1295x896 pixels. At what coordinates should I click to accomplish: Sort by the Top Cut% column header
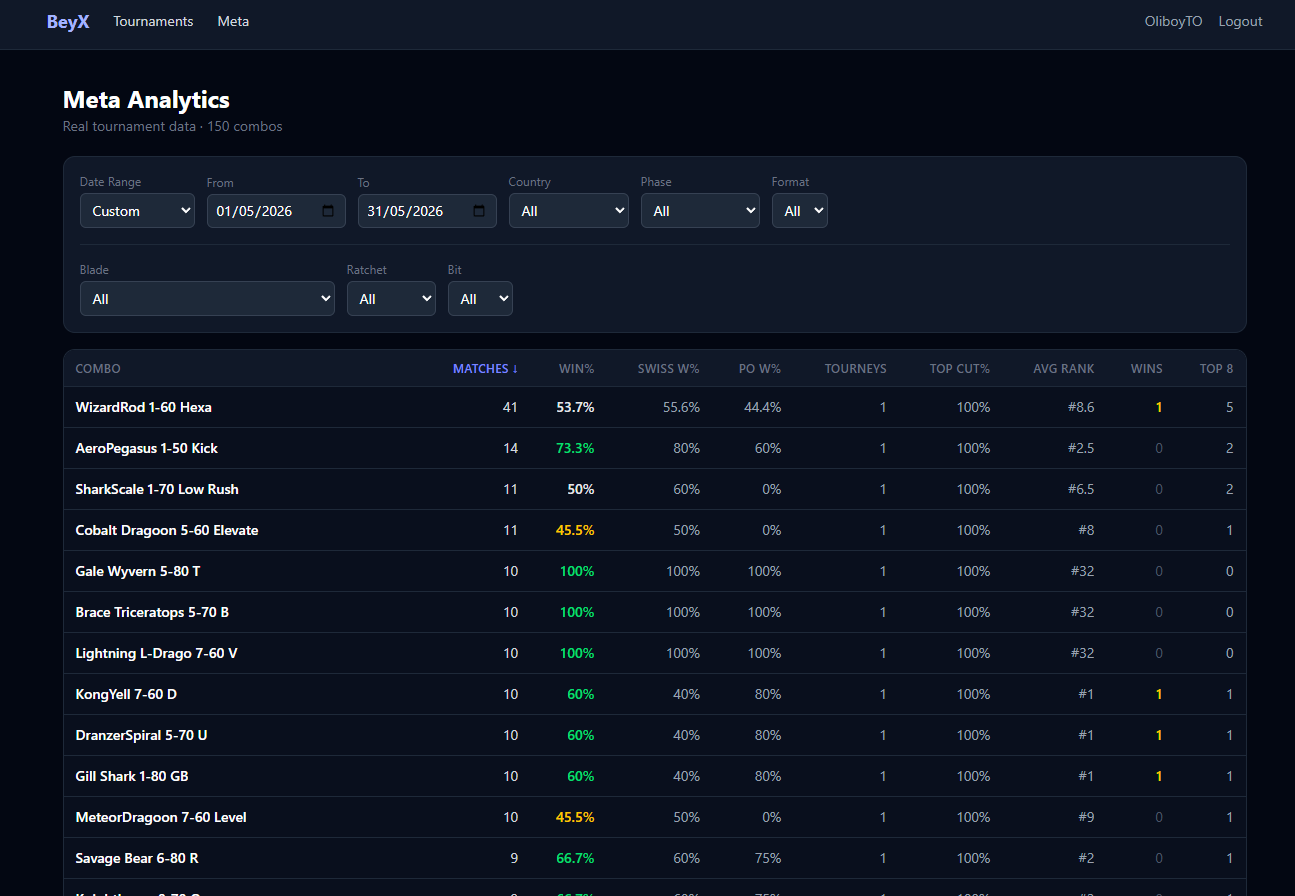(x=959, y=369)
